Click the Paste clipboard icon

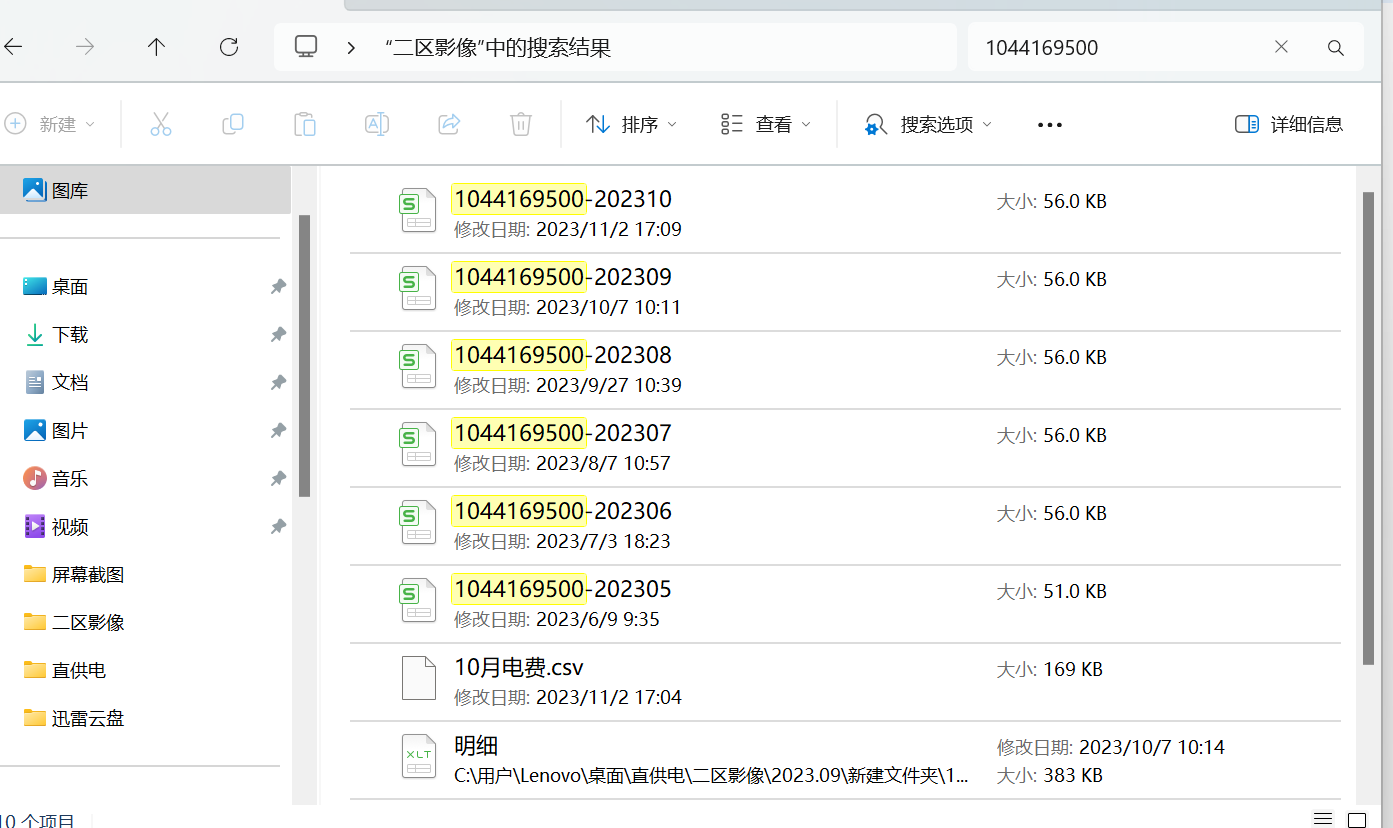click(x=304, y=124)
